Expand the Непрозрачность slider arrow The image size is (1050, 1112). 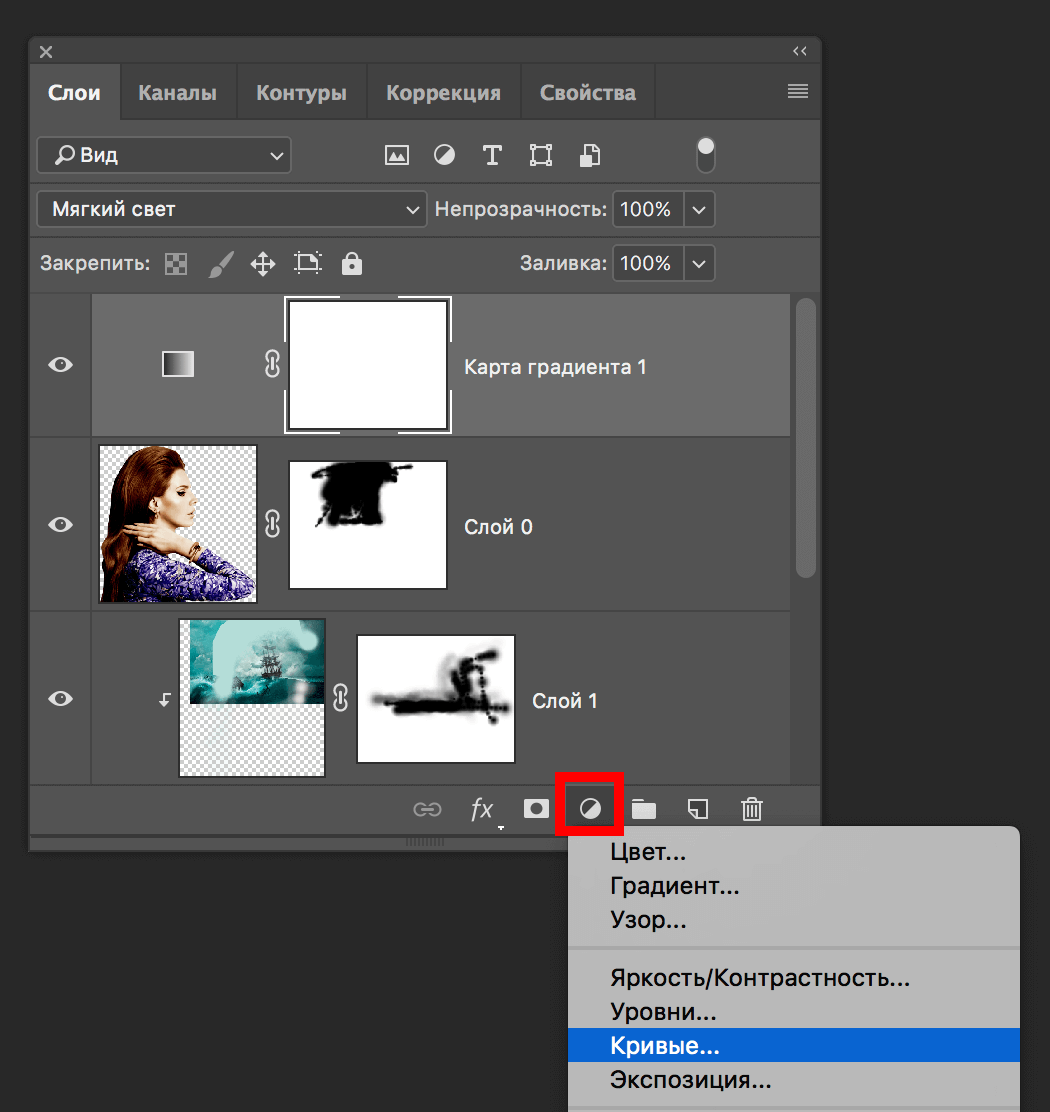point(699,210)
